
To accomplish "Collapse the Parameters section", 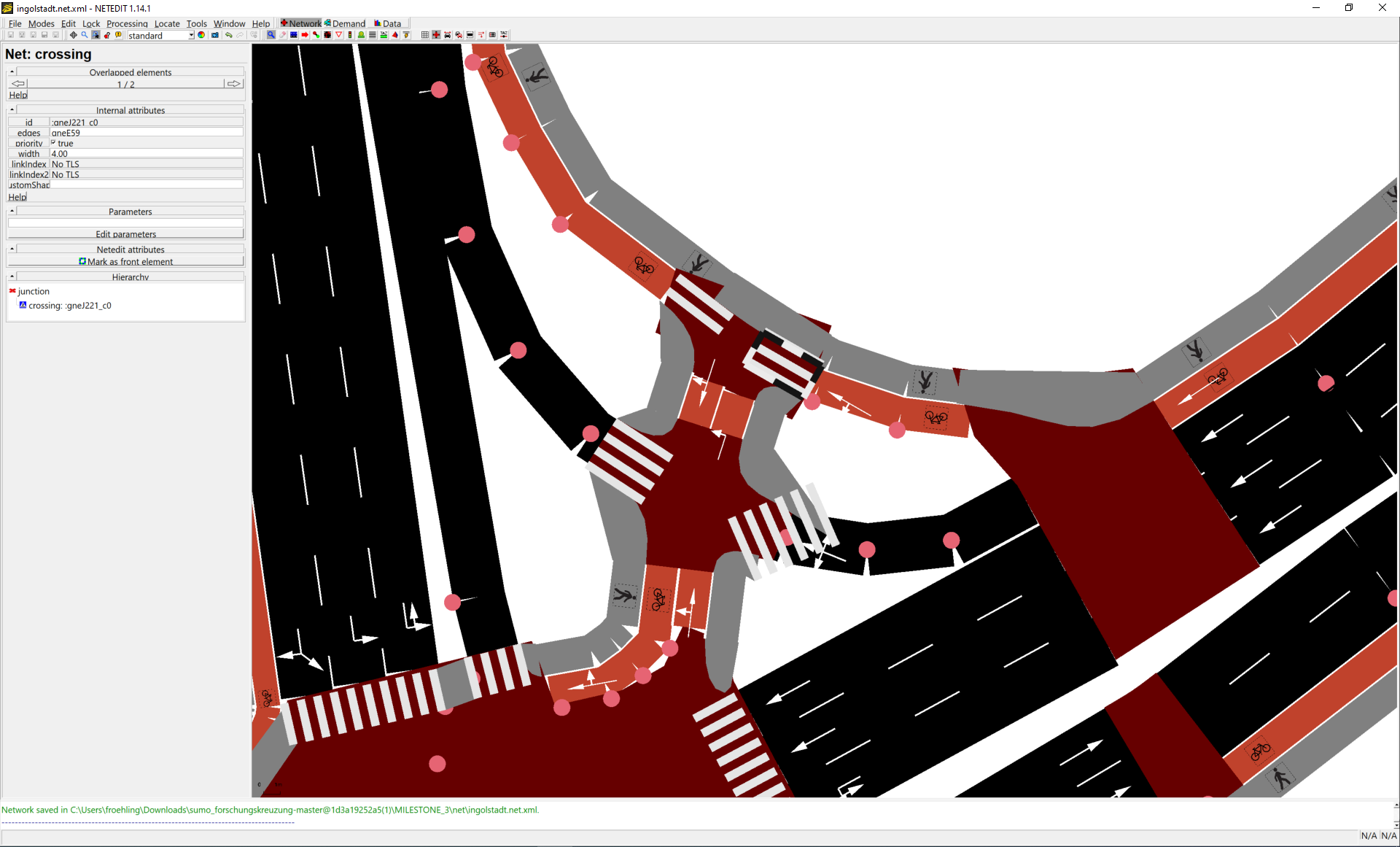I will point(12,210).
